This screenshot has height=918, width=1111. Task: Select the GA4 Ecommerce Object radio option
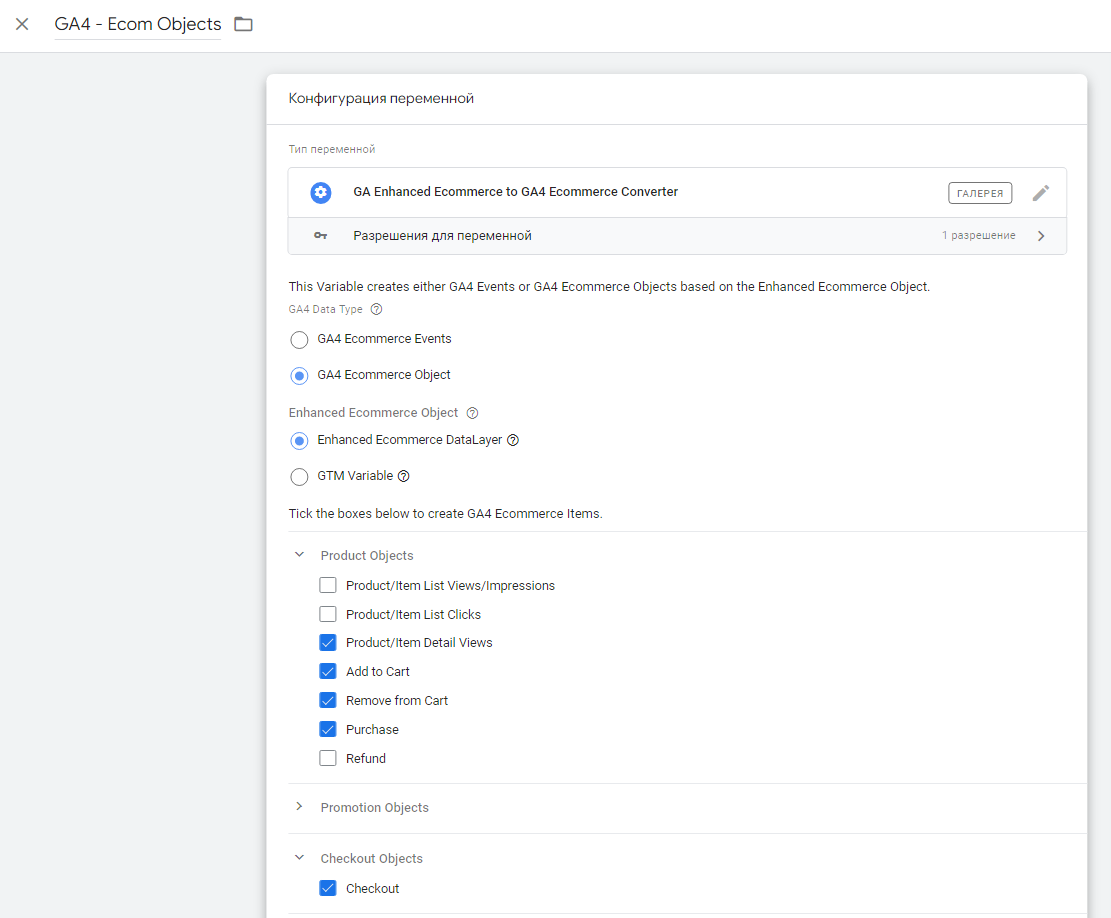click(x=299, y=375)
